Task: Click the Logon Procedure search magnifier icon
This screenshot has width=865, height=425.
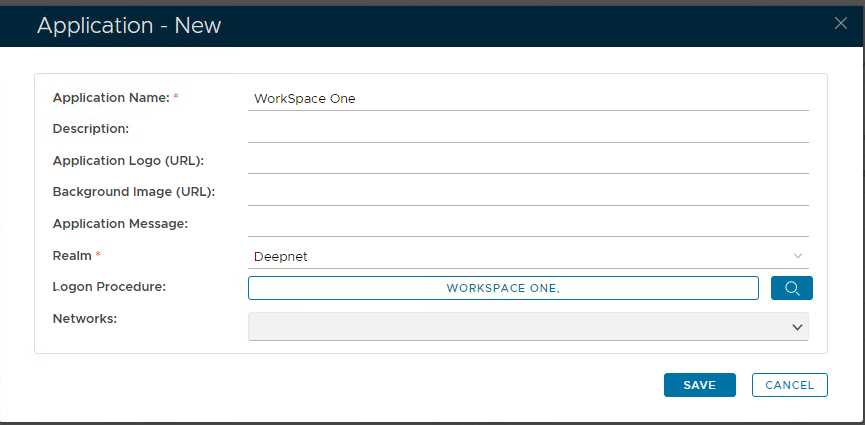Action: coord(791,288)
